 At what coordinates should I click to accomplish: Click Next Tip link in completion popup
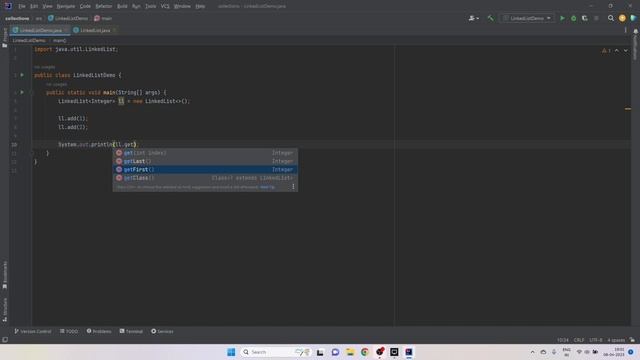(x=267, y=187)
